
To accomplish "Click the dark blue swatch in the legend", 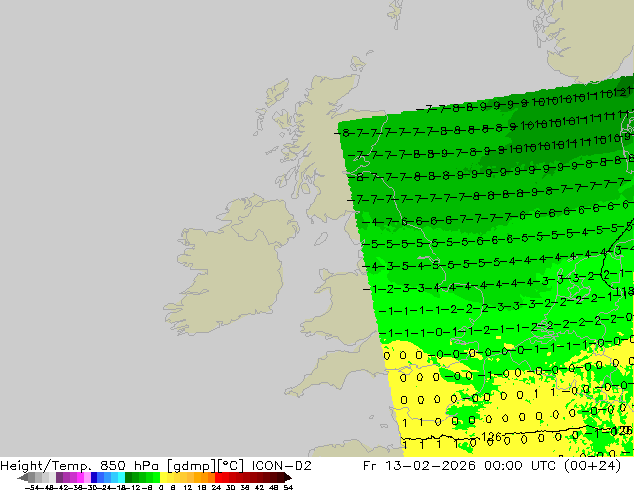I will [x=94, y=477].
